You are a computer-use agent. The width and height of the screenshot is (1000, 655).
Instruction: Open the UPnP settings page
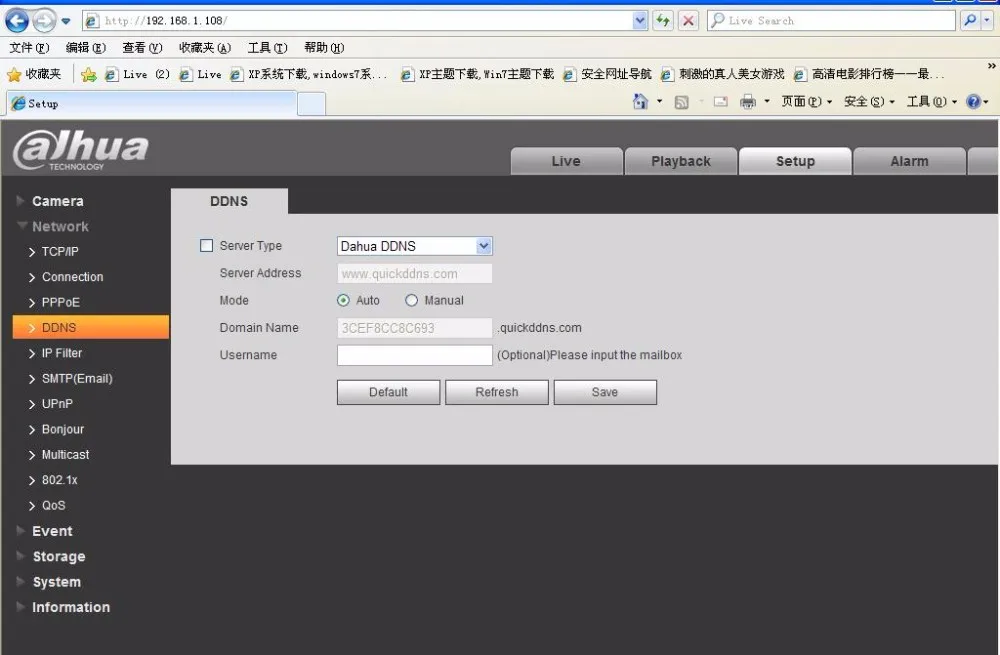tap(57, 404)
